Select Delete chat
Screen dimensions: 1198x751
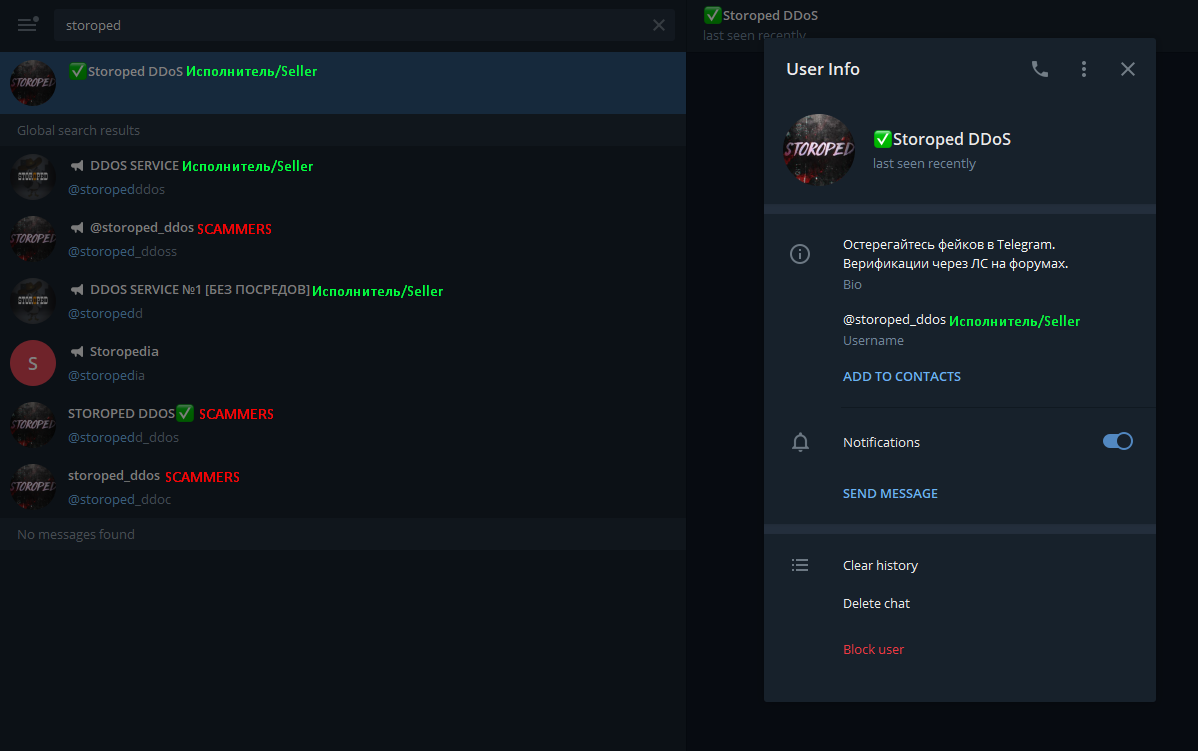pos(876,603)
